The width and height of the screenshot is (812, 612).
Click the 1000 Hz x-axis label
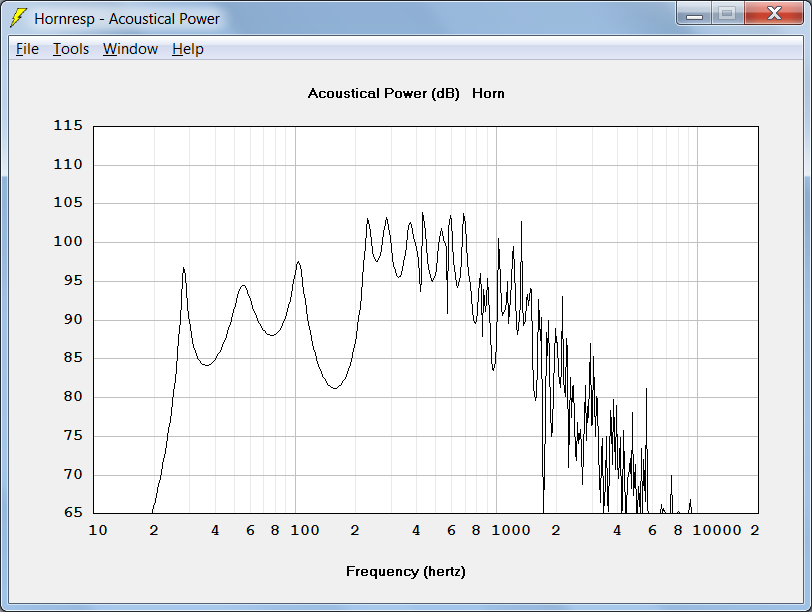coord(511,530)
